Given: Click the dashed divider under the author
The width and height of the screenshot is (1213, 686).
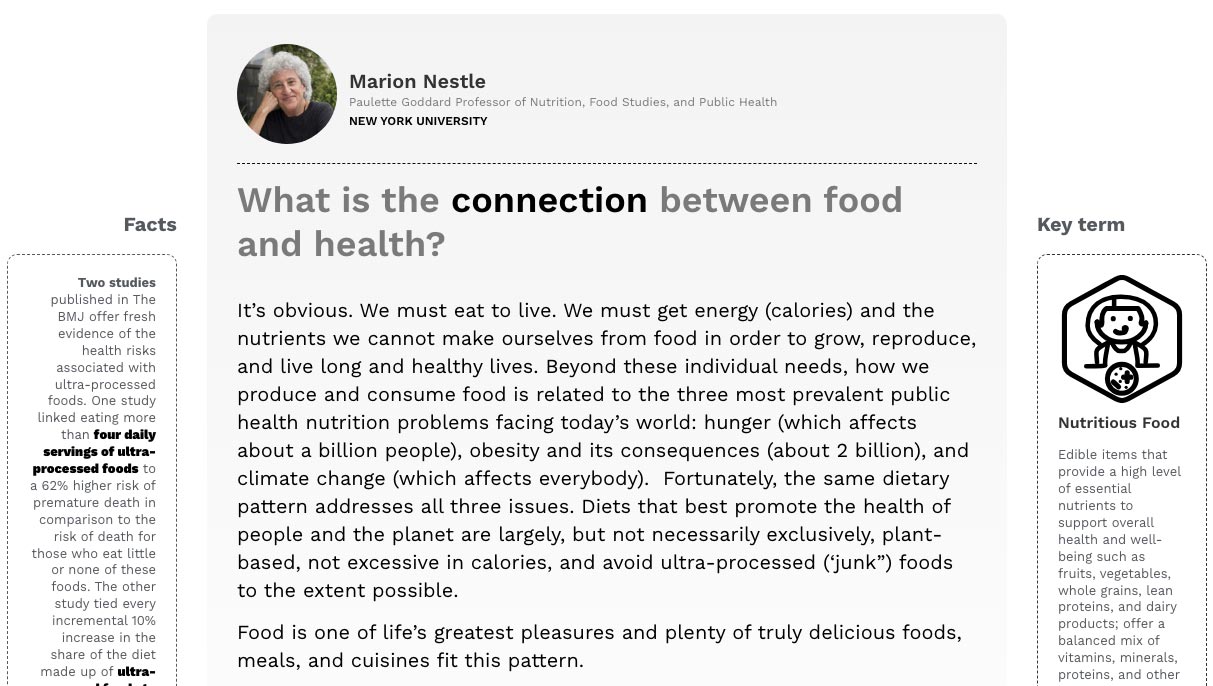Looking at the screenshot, I should pos(606,163).
